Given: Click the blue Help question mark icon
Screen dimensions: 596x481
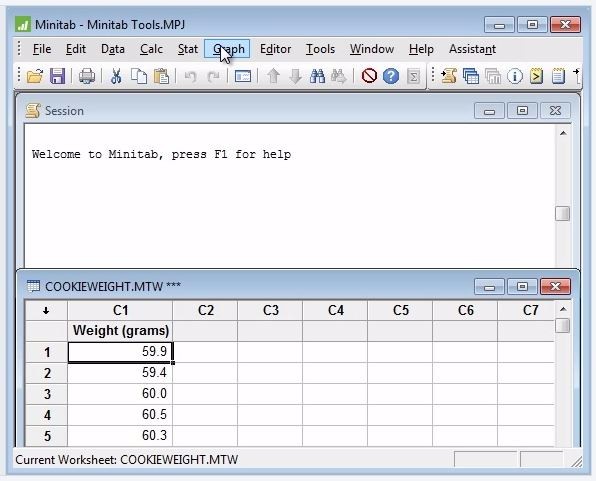Looking at the screenshot, I should (x=391, y=76).
